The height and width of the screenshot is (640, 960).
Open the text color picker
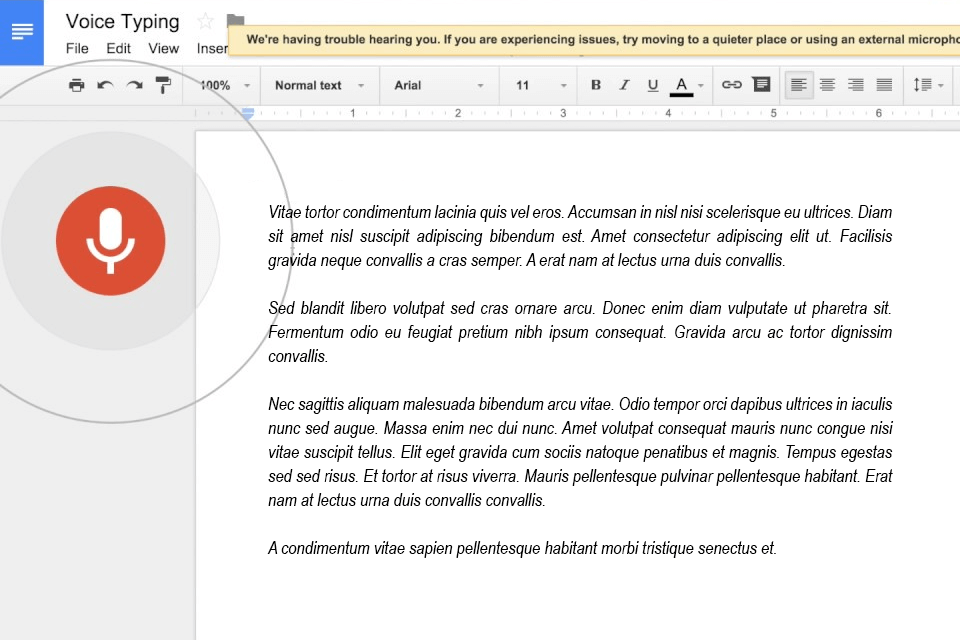[x=681, y=85]
